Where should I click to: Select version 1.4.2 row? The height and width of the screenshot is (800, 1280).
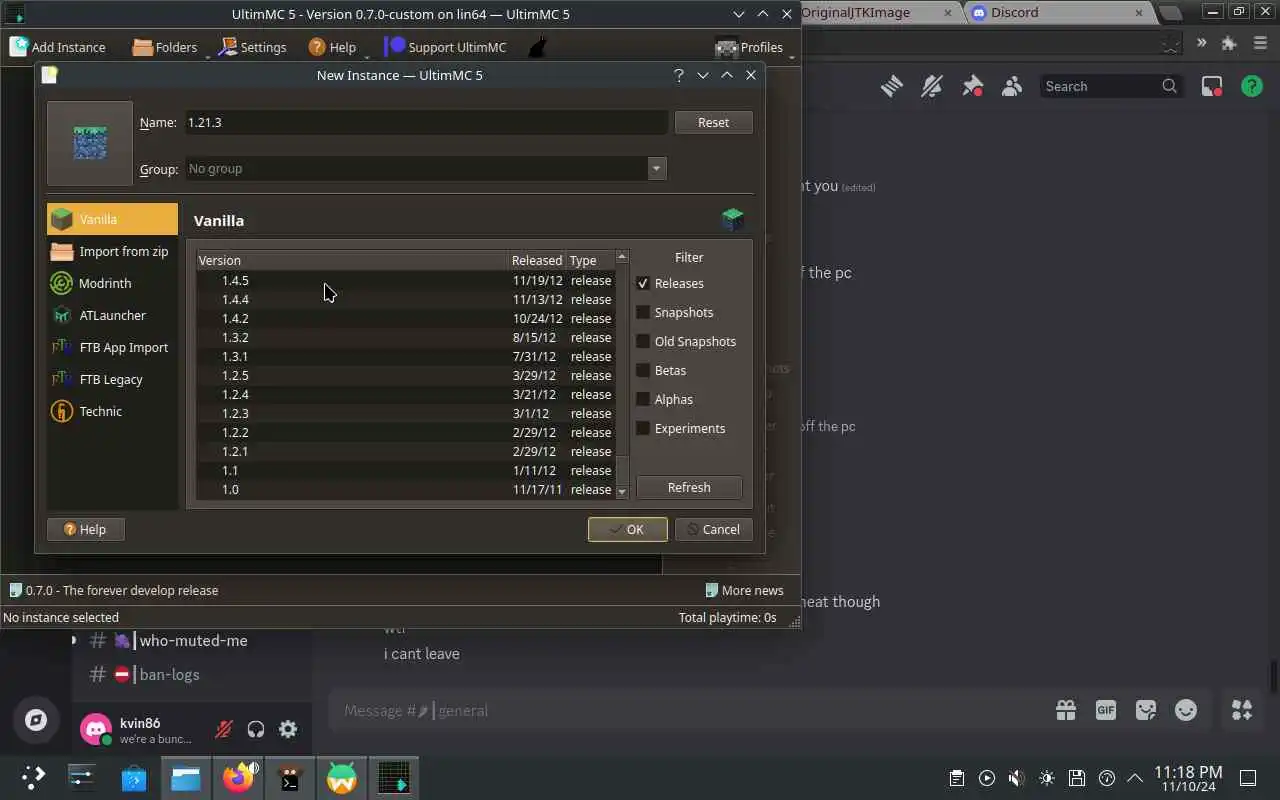[x=405, y=318]
